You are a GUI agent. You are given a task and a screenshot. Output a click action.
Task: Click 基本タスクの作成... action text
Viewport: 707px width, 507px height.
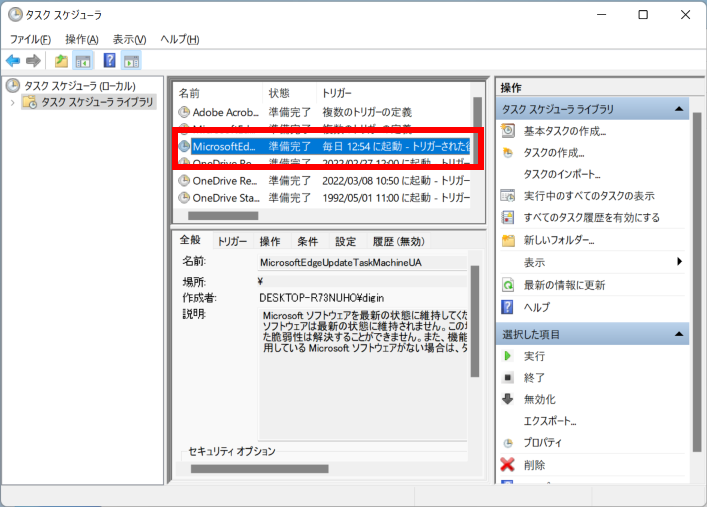tap(565, 131)
